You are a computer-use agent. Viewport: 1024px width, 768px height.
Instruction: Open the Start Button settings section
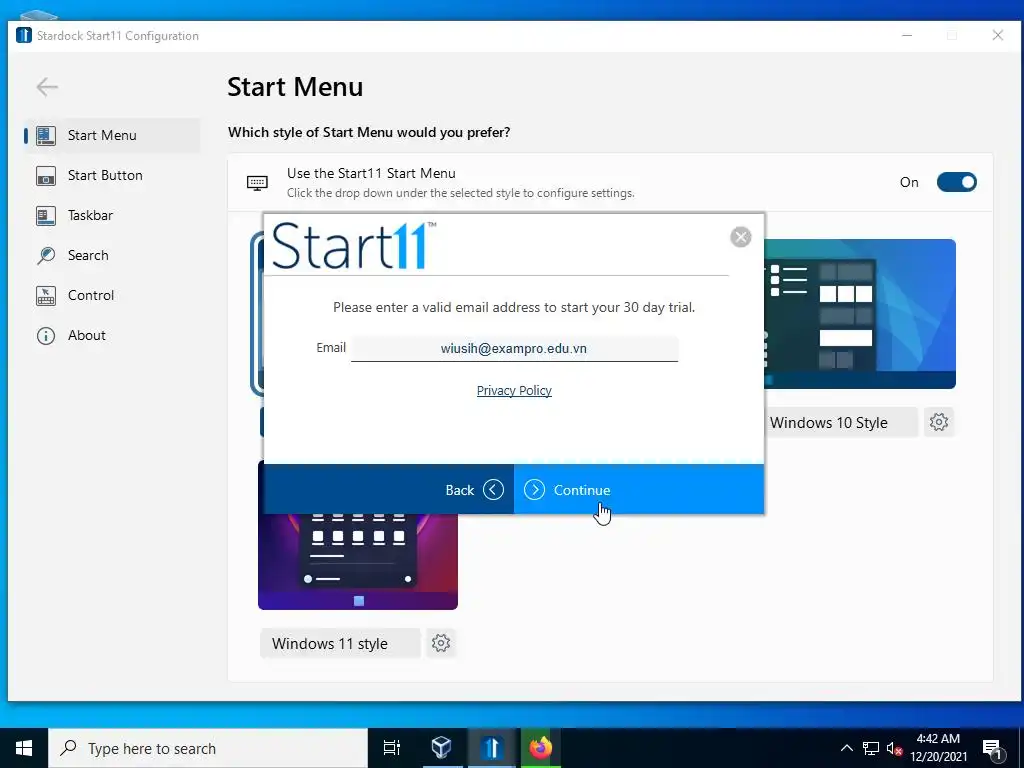pos(112,175)
